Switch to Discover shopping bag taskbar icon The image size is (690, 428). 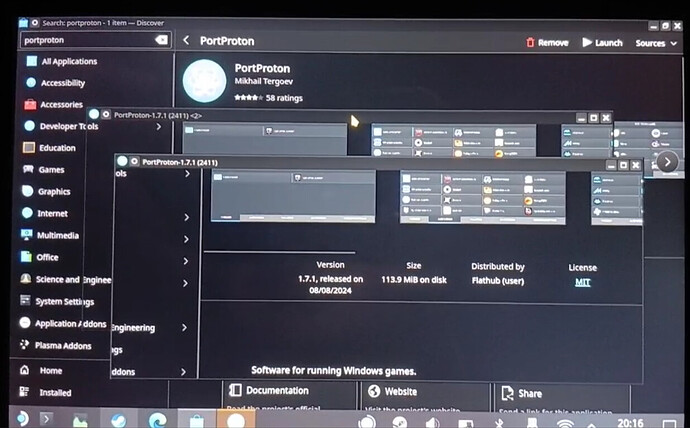click(x=196, y=421)
